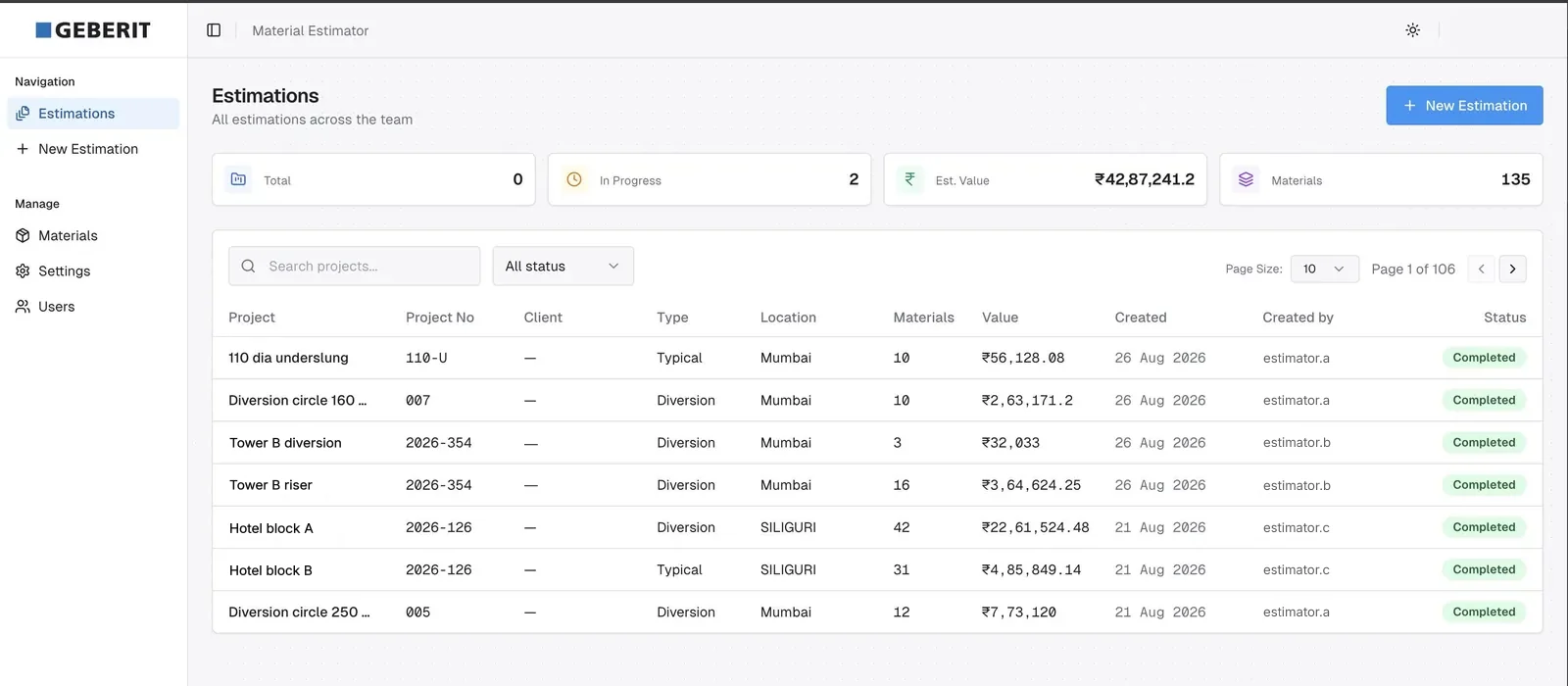Toggle the sidebar panel icon
Screen dimensions: 1568x686
[214, 30]
